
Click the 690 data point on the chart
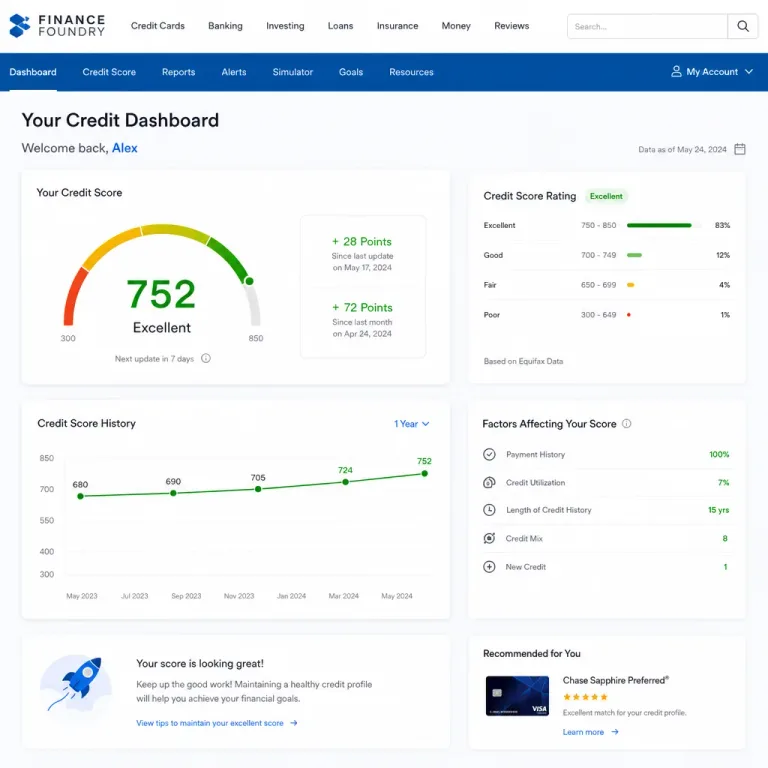pos(173,493)
